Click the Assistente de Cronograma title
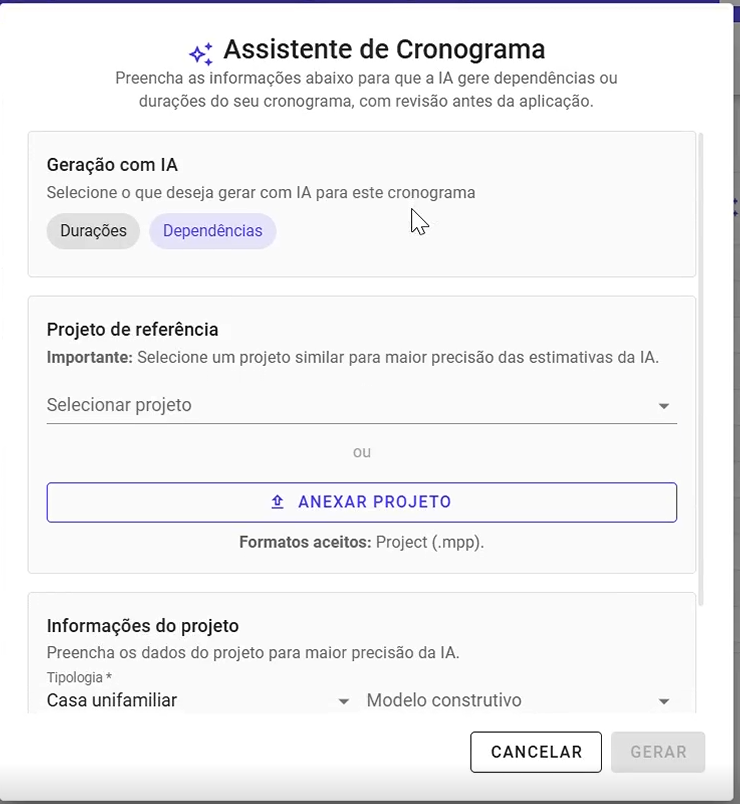Screen dimensions: 740x804 pyautogui.click(x=384, y=49)
